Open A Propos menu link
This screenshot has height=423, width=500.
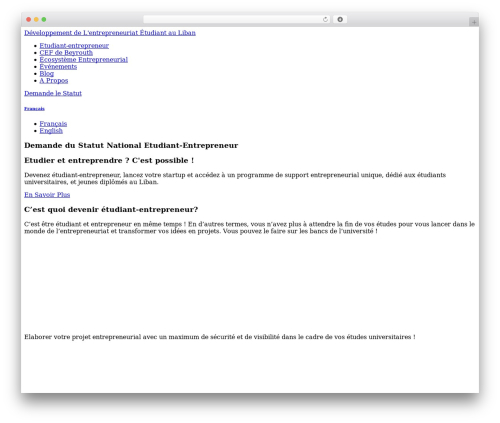pos(54,81)
